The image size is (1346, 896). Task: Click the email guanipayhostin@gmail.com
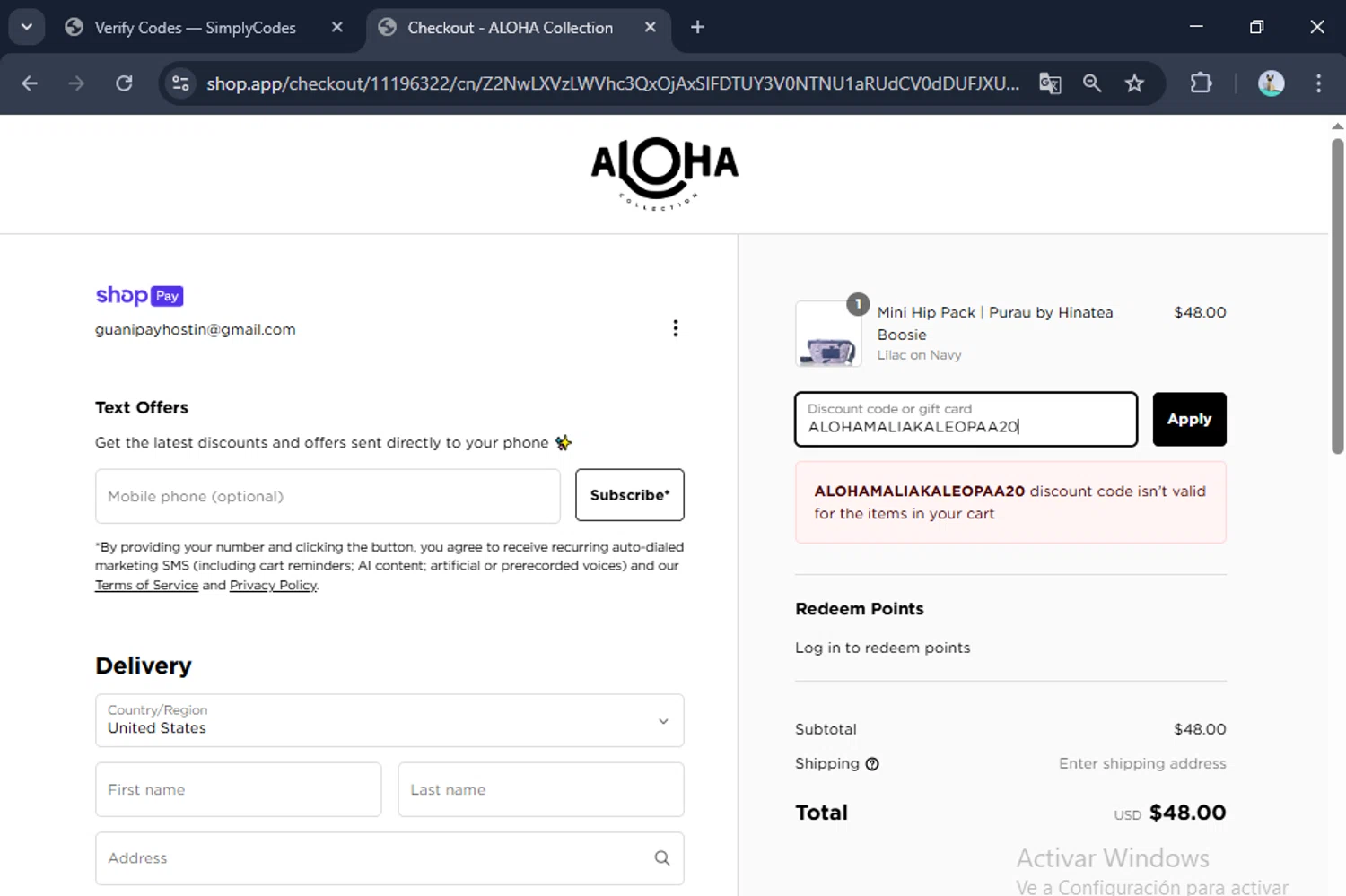pyautogui.click(x=196, y=329)
